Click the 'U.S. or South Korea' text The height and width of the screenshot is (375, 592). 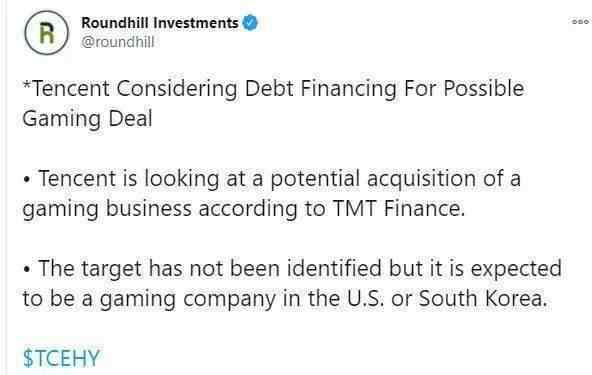(x=447, y=298)
